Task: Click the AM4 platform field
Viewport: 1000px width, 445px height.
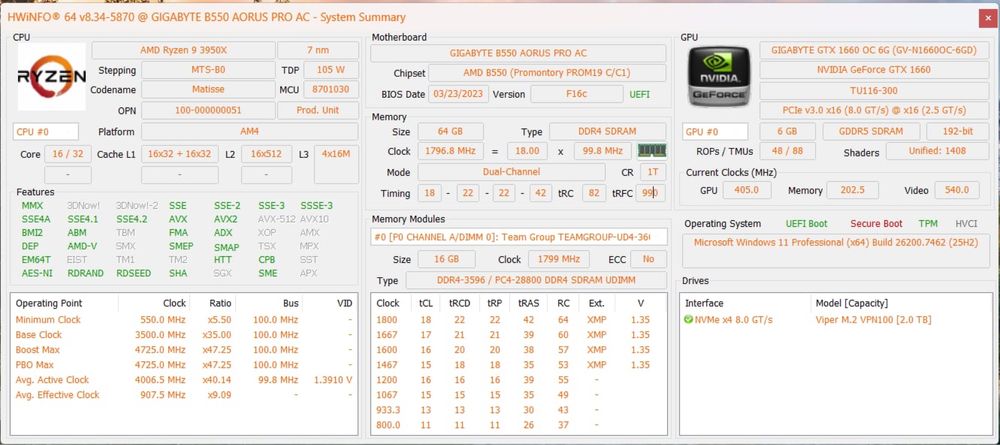Action: [x=249, y=132]
